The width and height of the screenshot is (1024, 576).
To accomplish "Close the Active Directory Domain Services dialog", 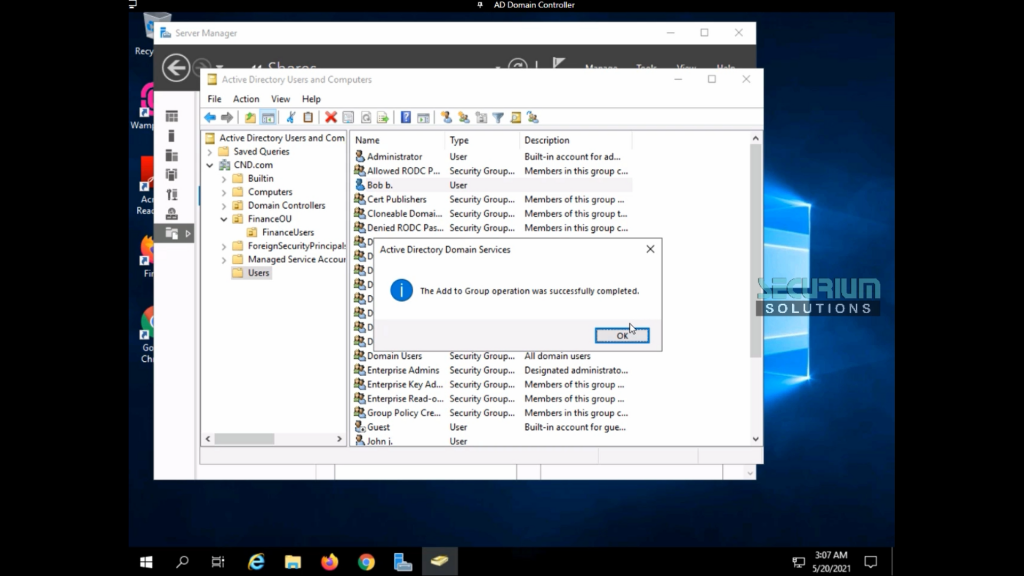I will pyautogui.click(x=650, y=249).
